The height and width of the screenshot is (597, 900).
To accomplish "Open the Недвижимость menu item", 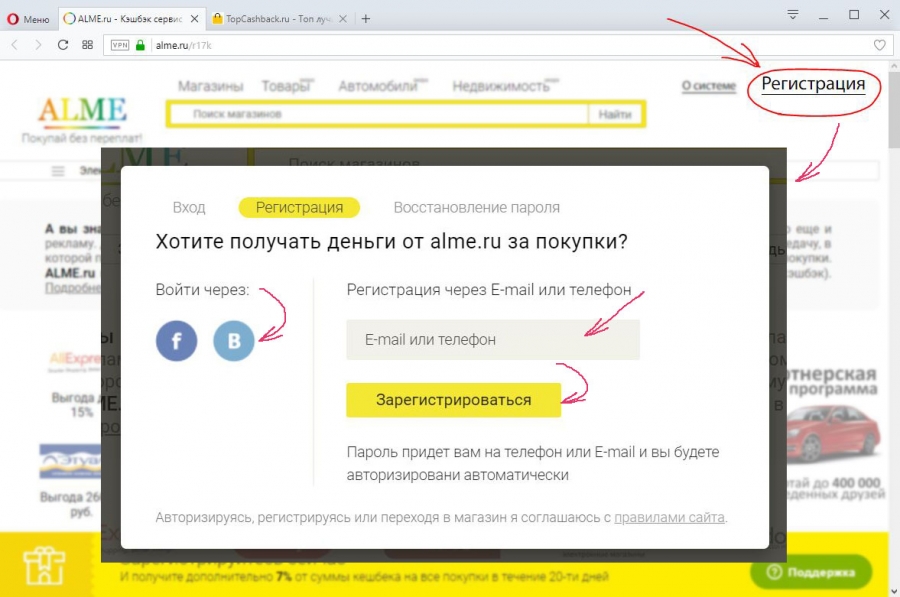I will 501,86.
